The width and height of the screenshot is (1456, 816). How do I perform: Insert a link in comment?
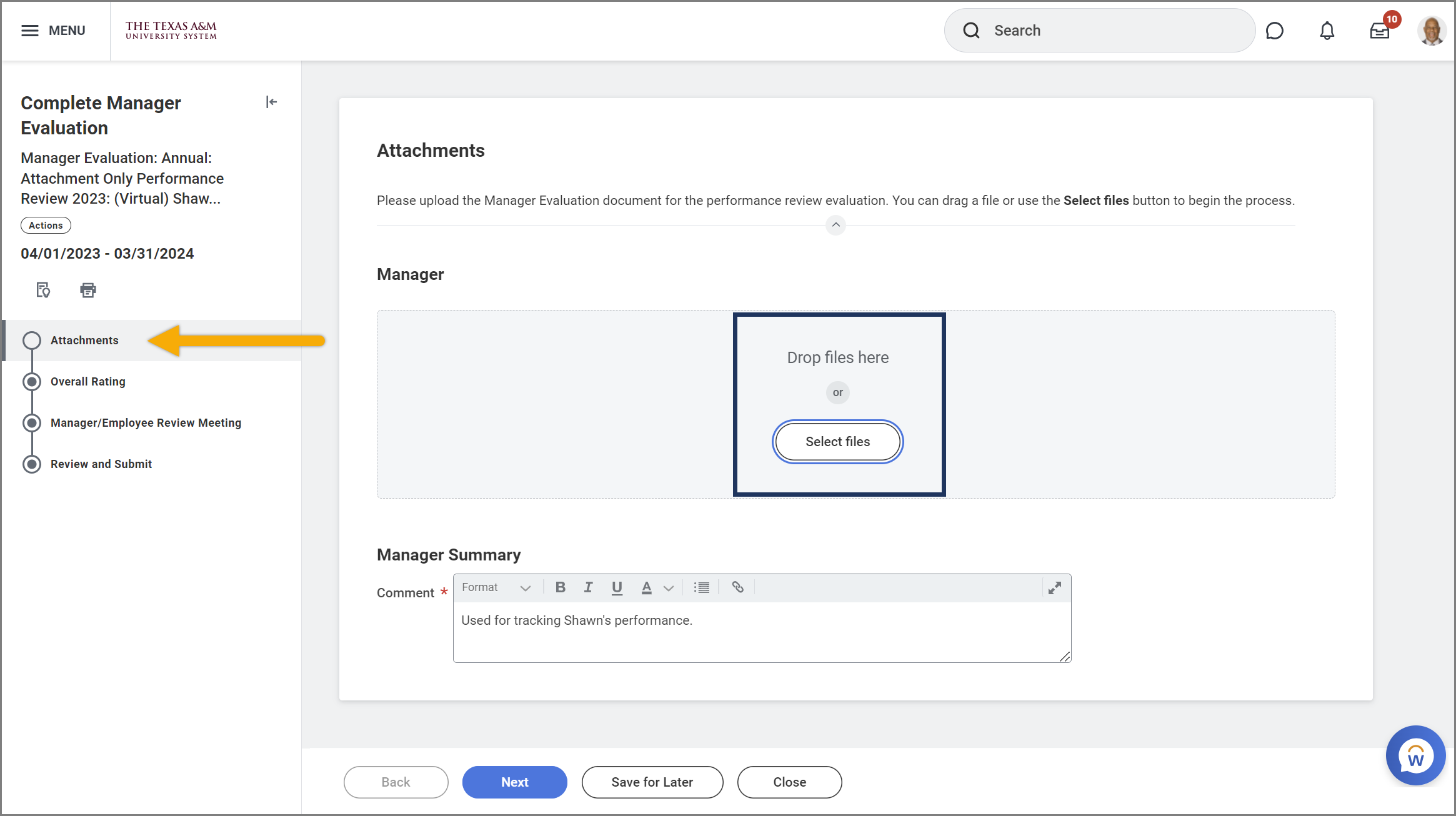pyautogui.click(x=737, y=587)
